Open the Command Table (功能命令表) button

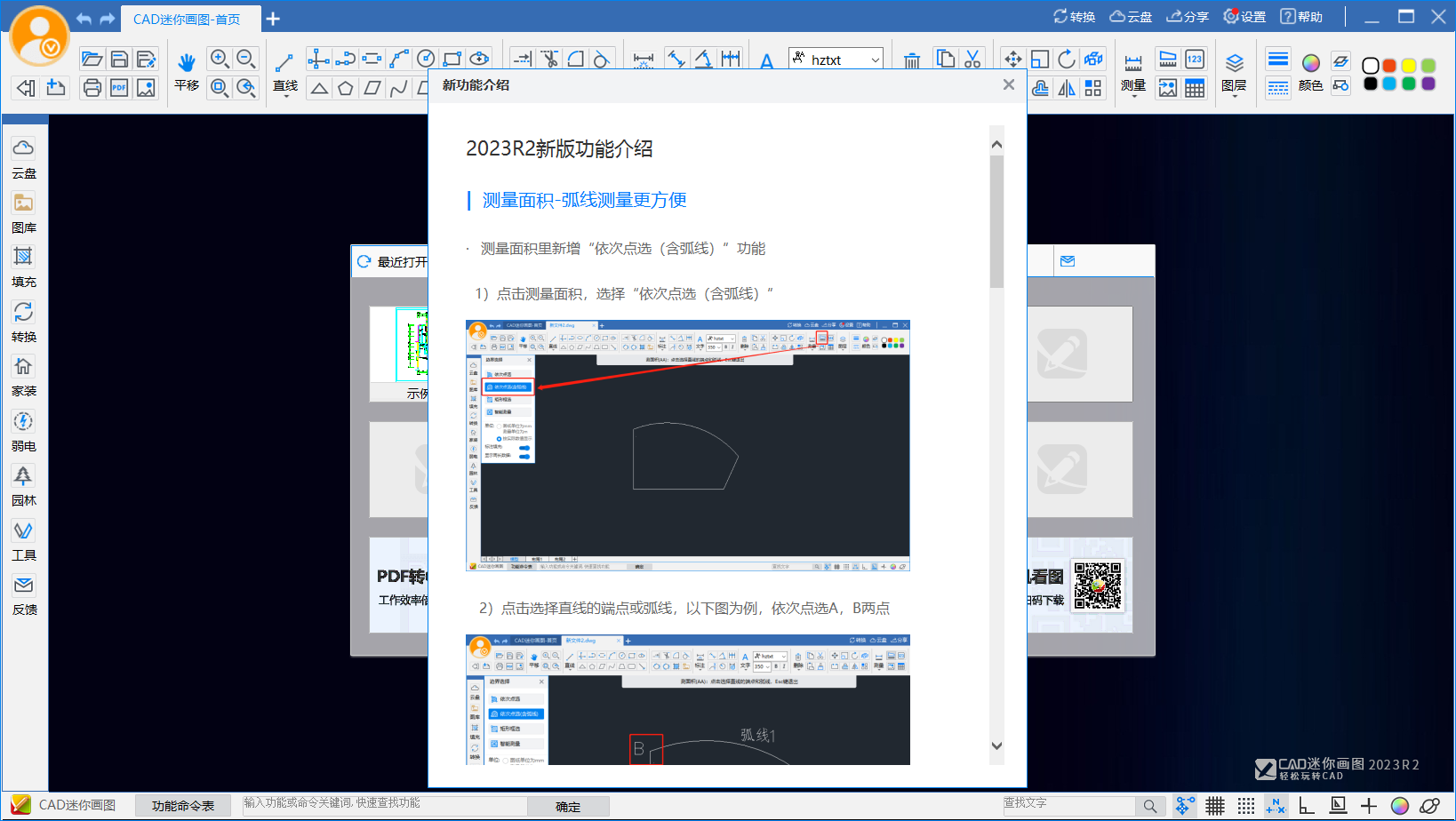pyautogui.click(x=183, y=806)
